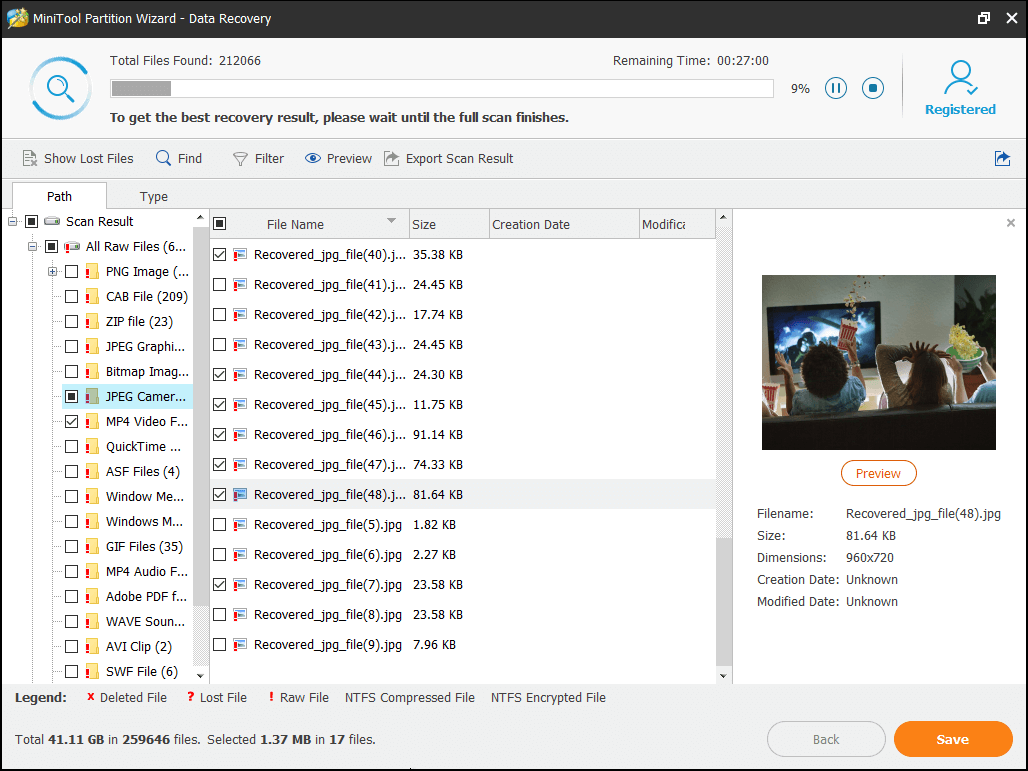Uncheck Recovered_jpg_file(46) checkbox

220,435
